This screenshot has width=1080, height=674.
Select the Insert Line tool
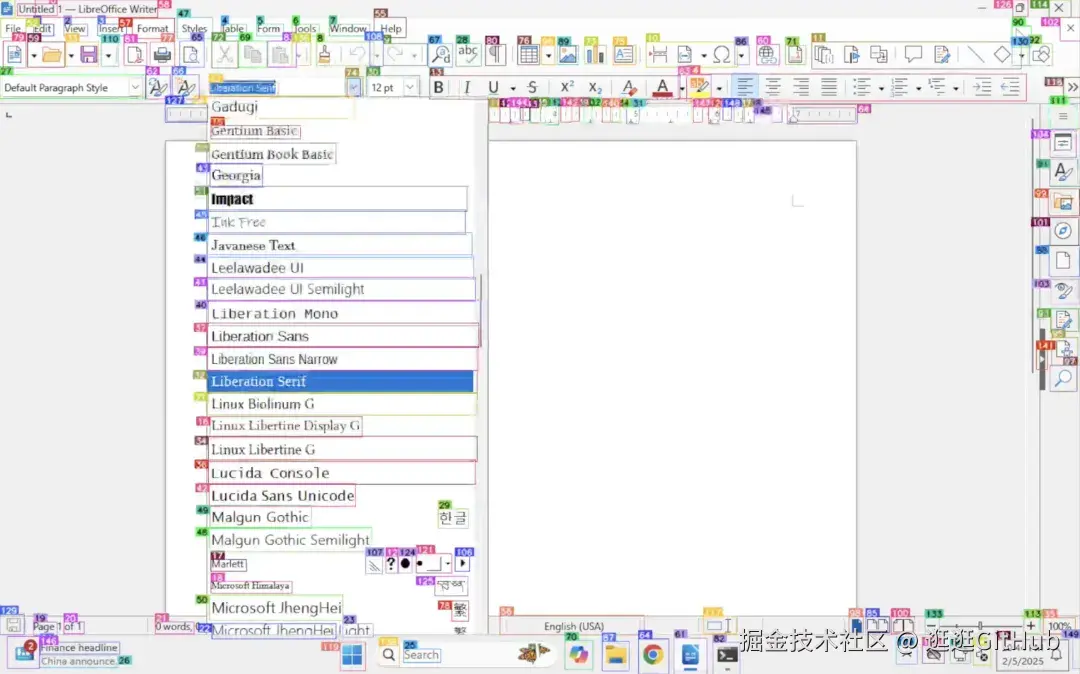(x=975, y=54)
